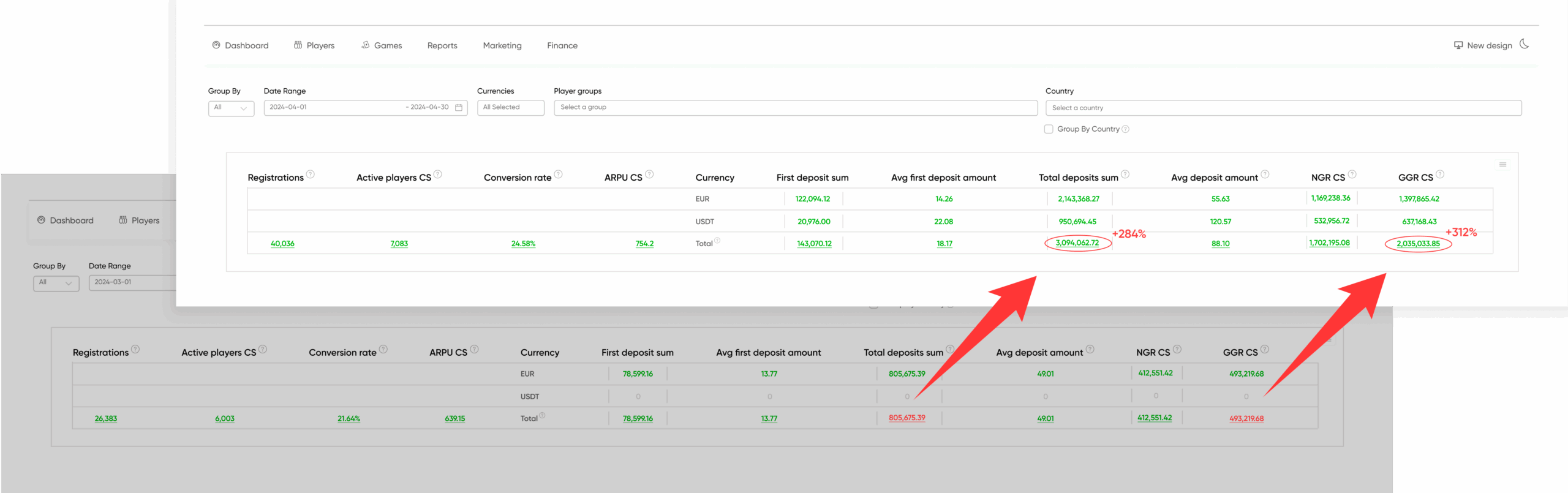Viewport: 1568px width, 493px height.
Task: Enable the Group By Country checkbox
Action: (1049, 129)
